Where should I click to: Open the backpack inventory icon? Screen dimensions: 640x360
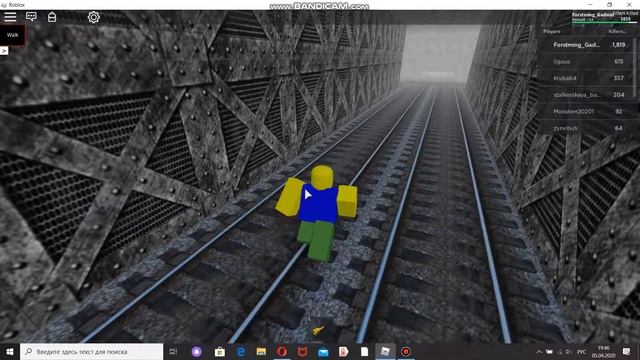pyautogui.click(x=52, y=17)
